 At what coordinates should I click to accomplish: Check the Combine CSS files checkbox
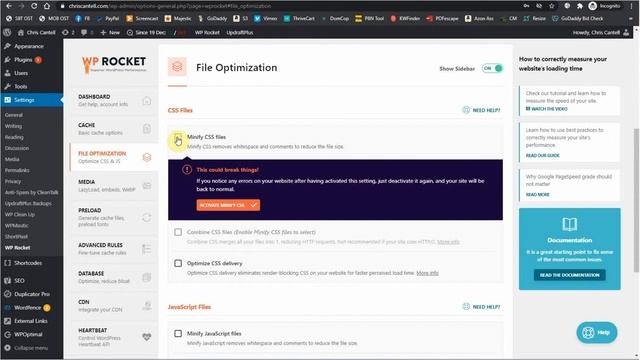(x=178, y=232)
